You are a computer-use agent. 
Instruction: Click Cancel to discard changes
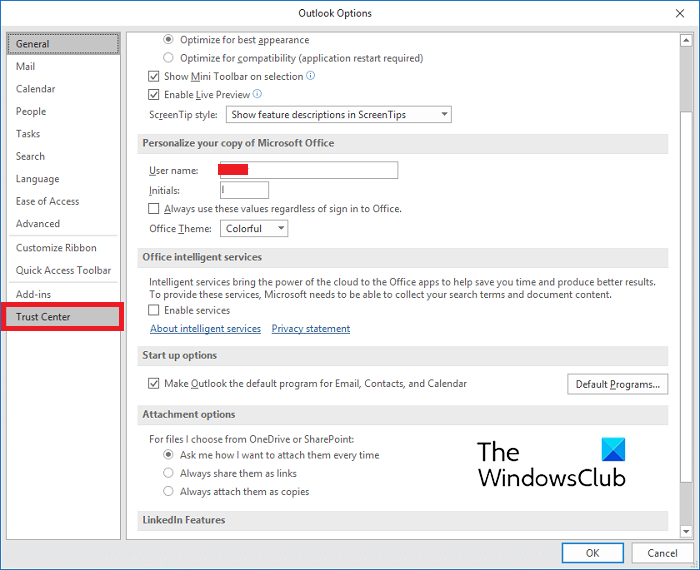[662, 553]
